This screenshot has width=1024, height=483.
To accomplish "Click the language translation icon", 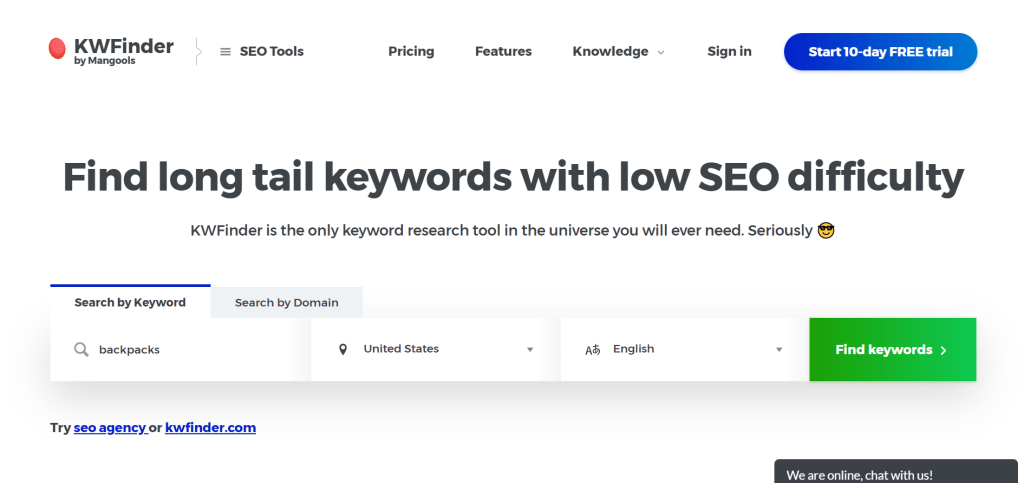I will pyautogui.click(x=592, y=350).
